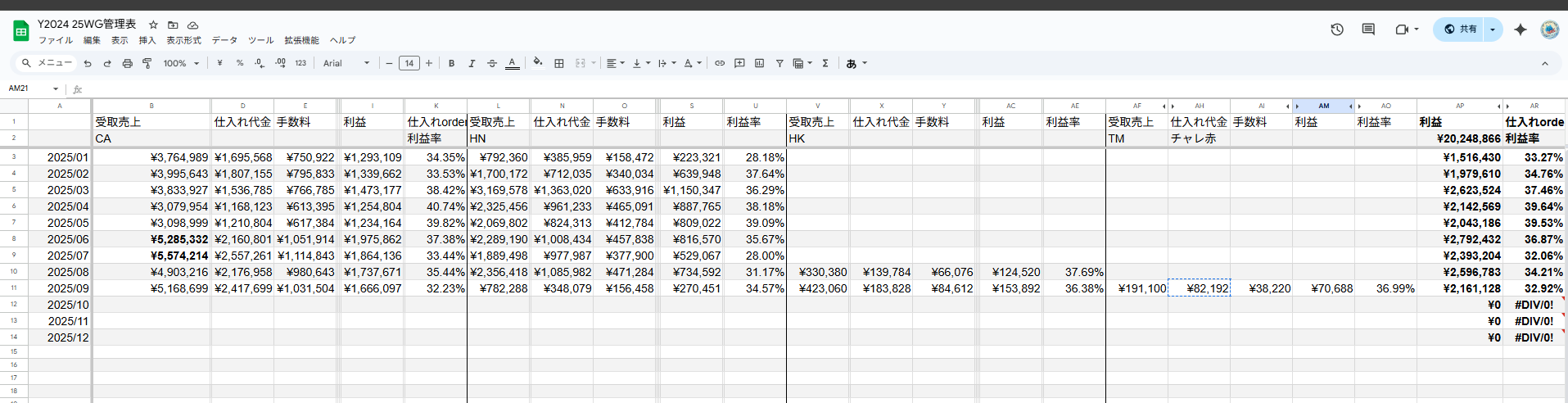The height and width of the screenshot is (403, 1568).
Task: Click the paint format roller icon
Action: (147, 63)
